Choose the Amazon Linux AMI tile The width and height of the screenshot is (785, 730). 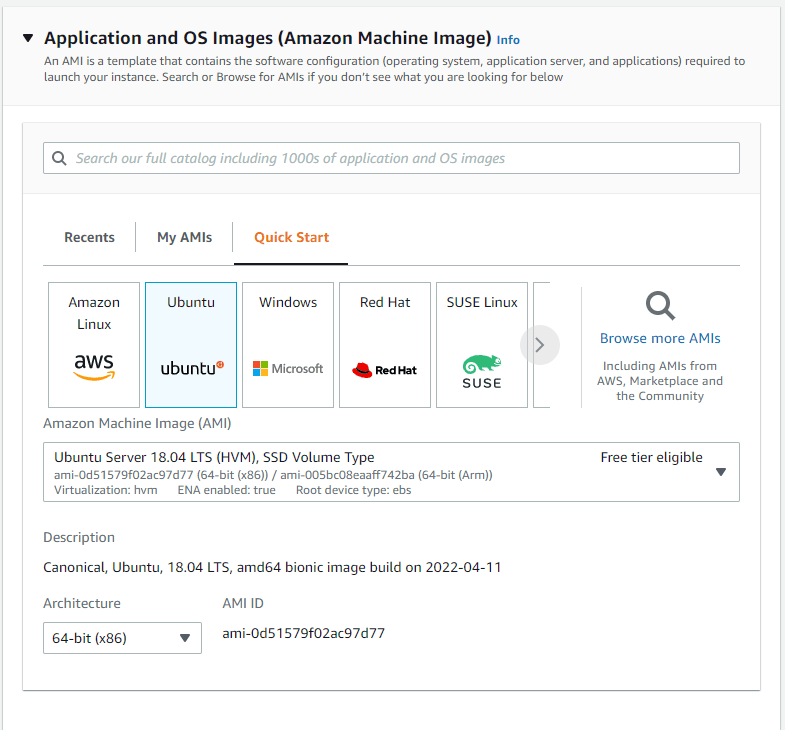pos(94,345)
